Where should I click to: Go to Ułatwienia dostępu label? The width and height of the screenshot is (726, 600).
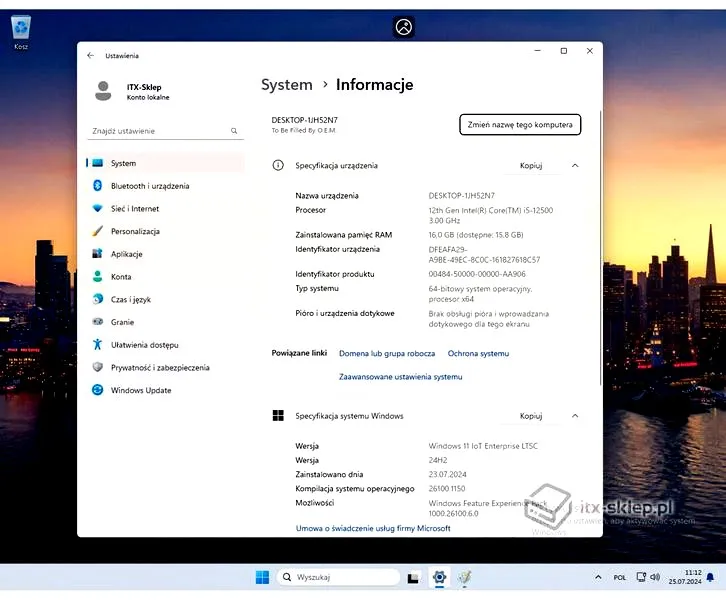(144, 345)
